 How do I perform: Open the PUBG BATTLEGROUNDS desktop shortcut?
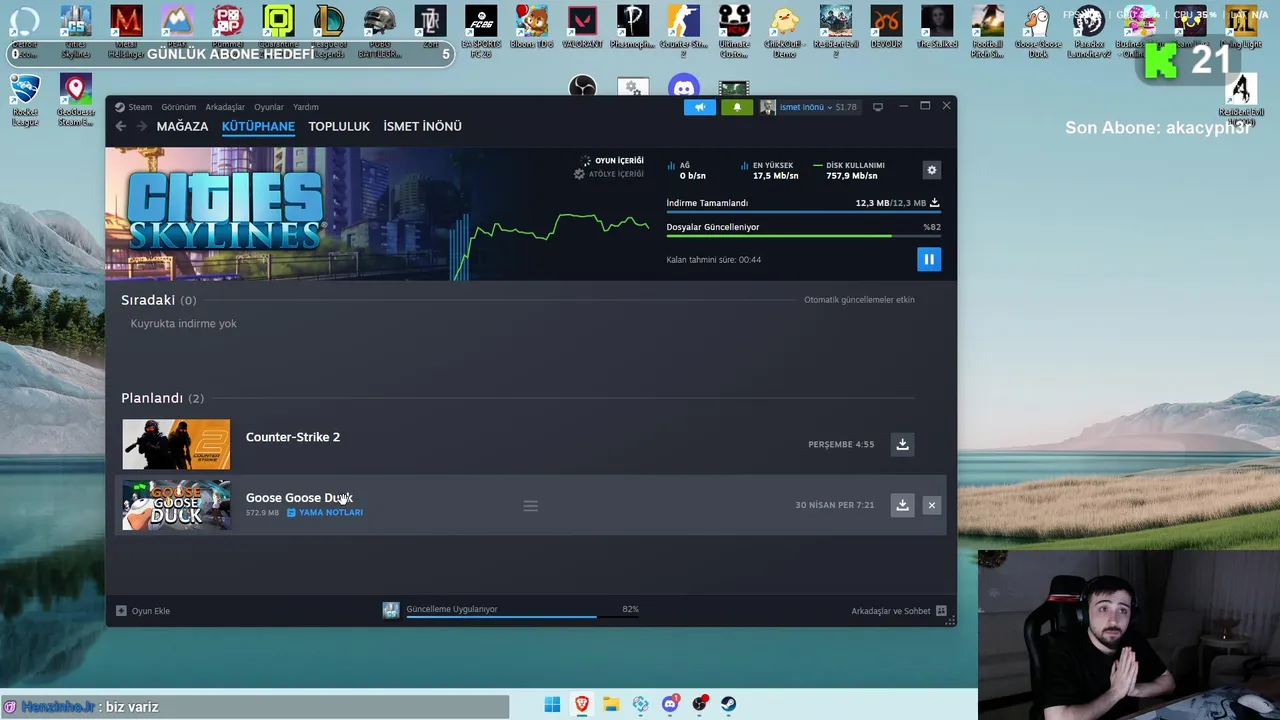pos(380,32)
